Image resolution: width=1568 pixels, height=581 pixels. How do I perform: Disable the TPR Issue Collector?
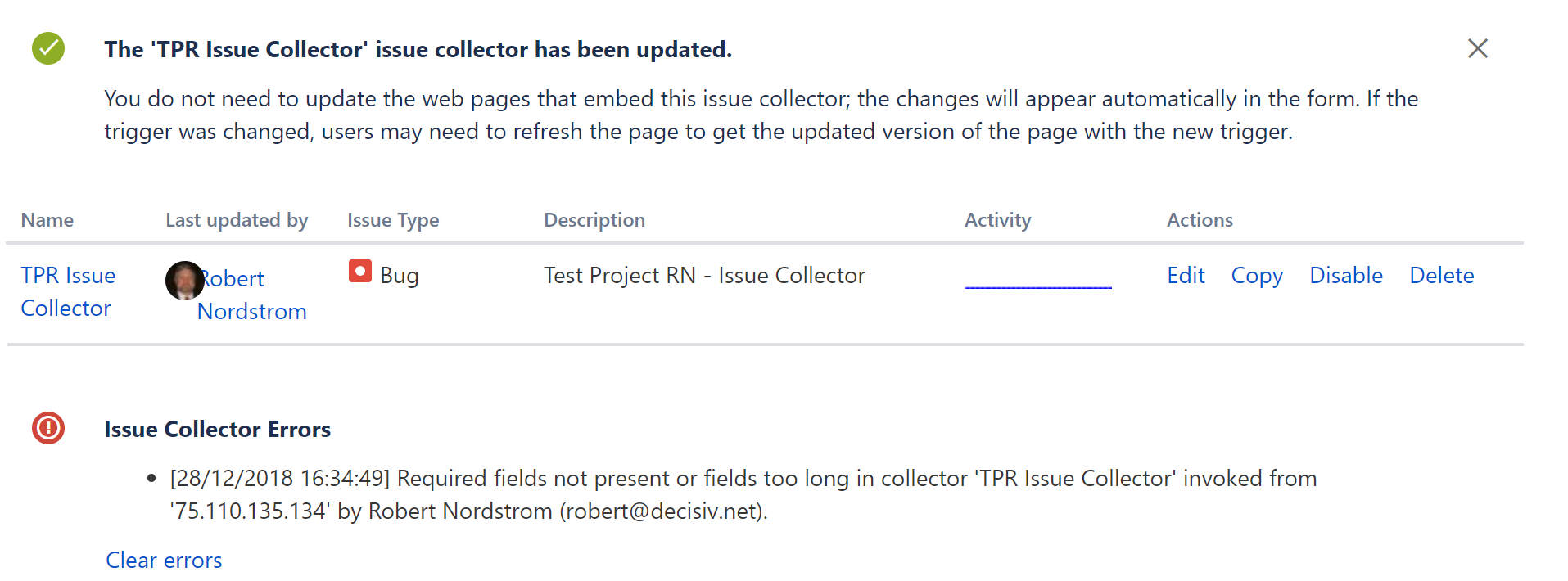click(x=1346, y=276)
